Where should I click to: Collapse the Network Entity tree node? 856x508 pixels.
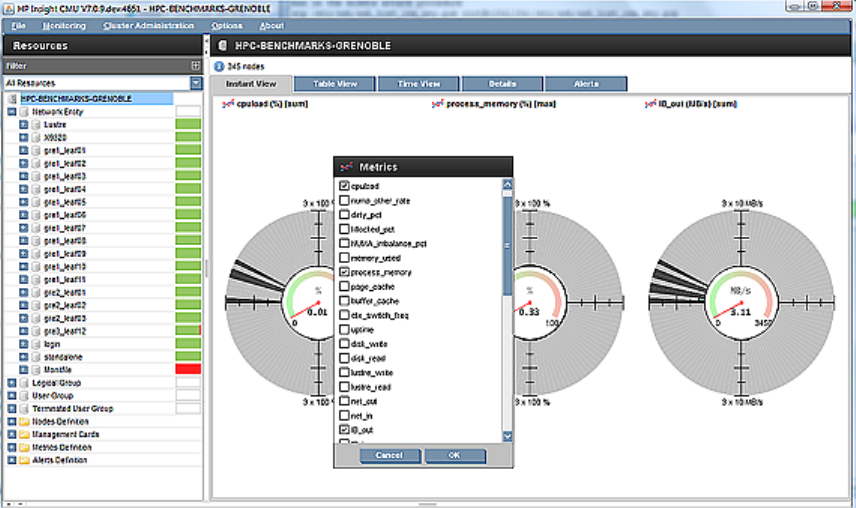pyautogui.click(x=11, y=112)
